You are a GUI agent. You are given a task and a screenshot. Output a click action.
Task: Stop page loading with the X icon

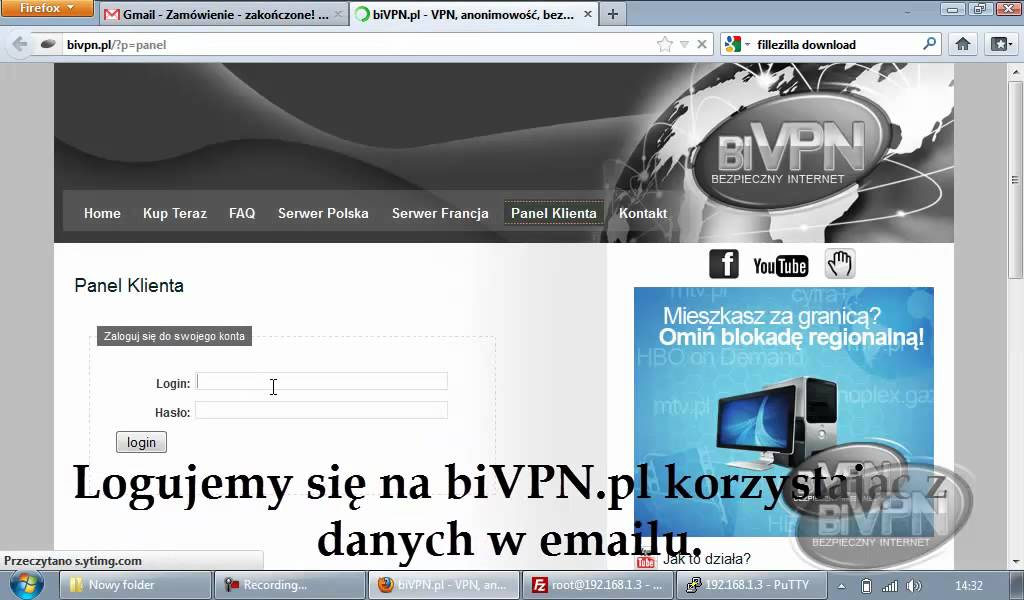pos(702,44)
